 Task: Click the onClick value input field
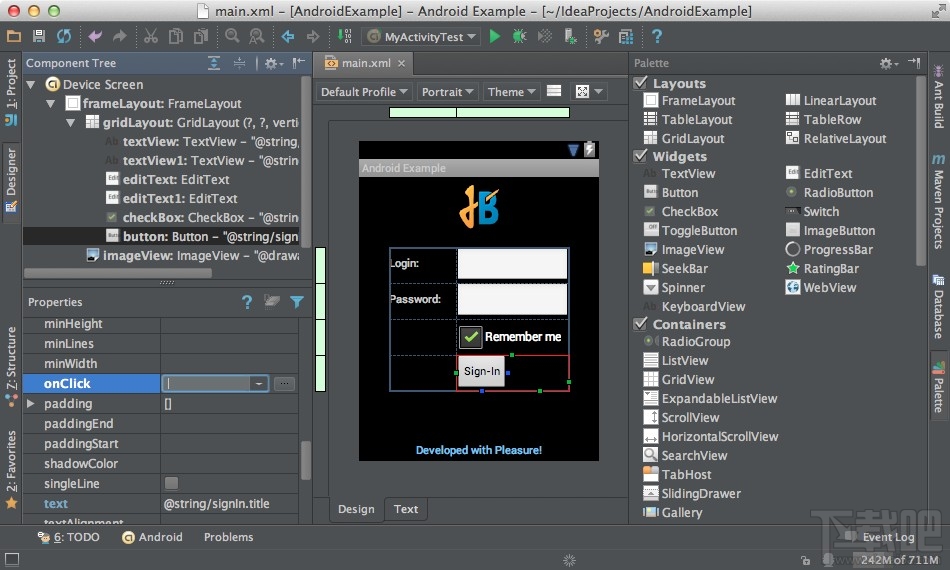click(207, 383)
